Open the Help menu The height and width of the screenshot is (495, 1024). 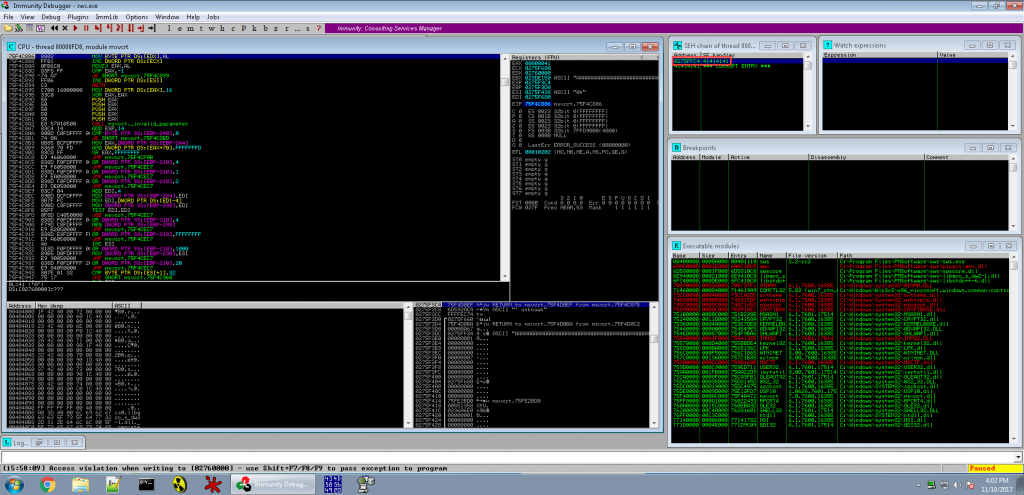pyautogui.click(x=193, y=16)
